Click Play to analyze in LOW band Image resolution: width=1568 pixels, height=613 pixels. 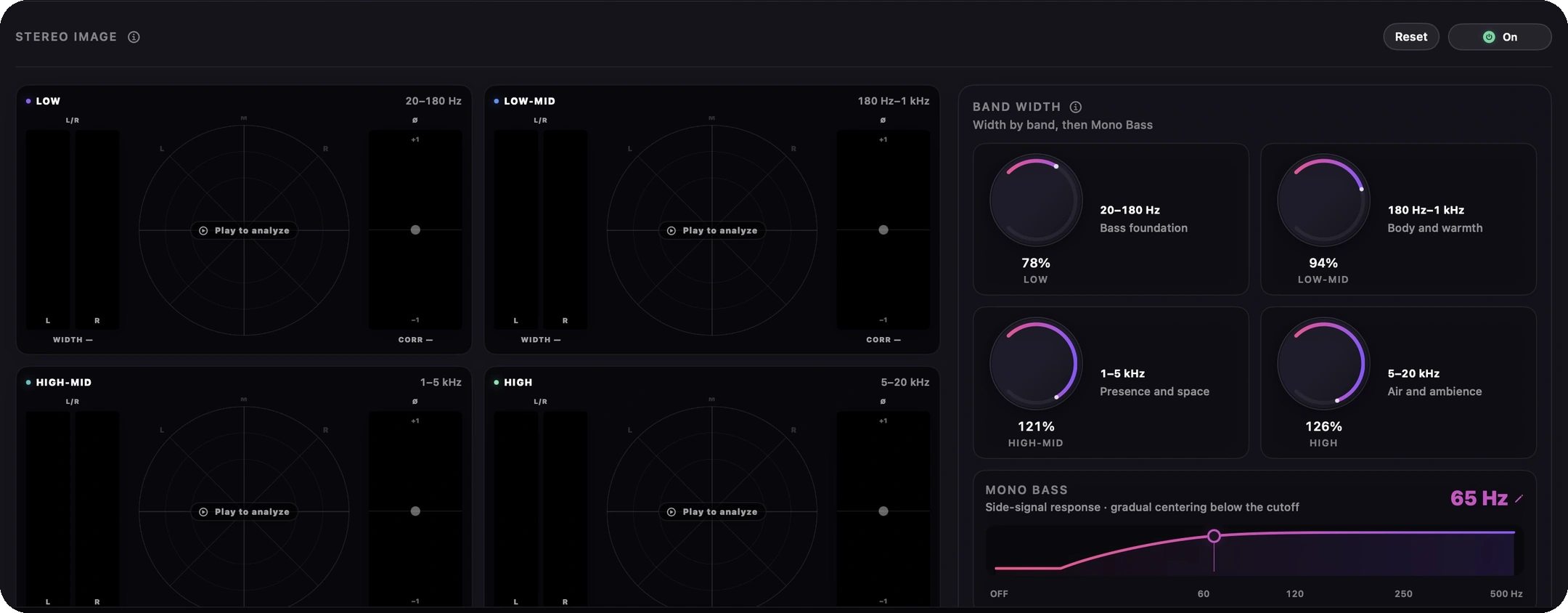coord(244,230)
